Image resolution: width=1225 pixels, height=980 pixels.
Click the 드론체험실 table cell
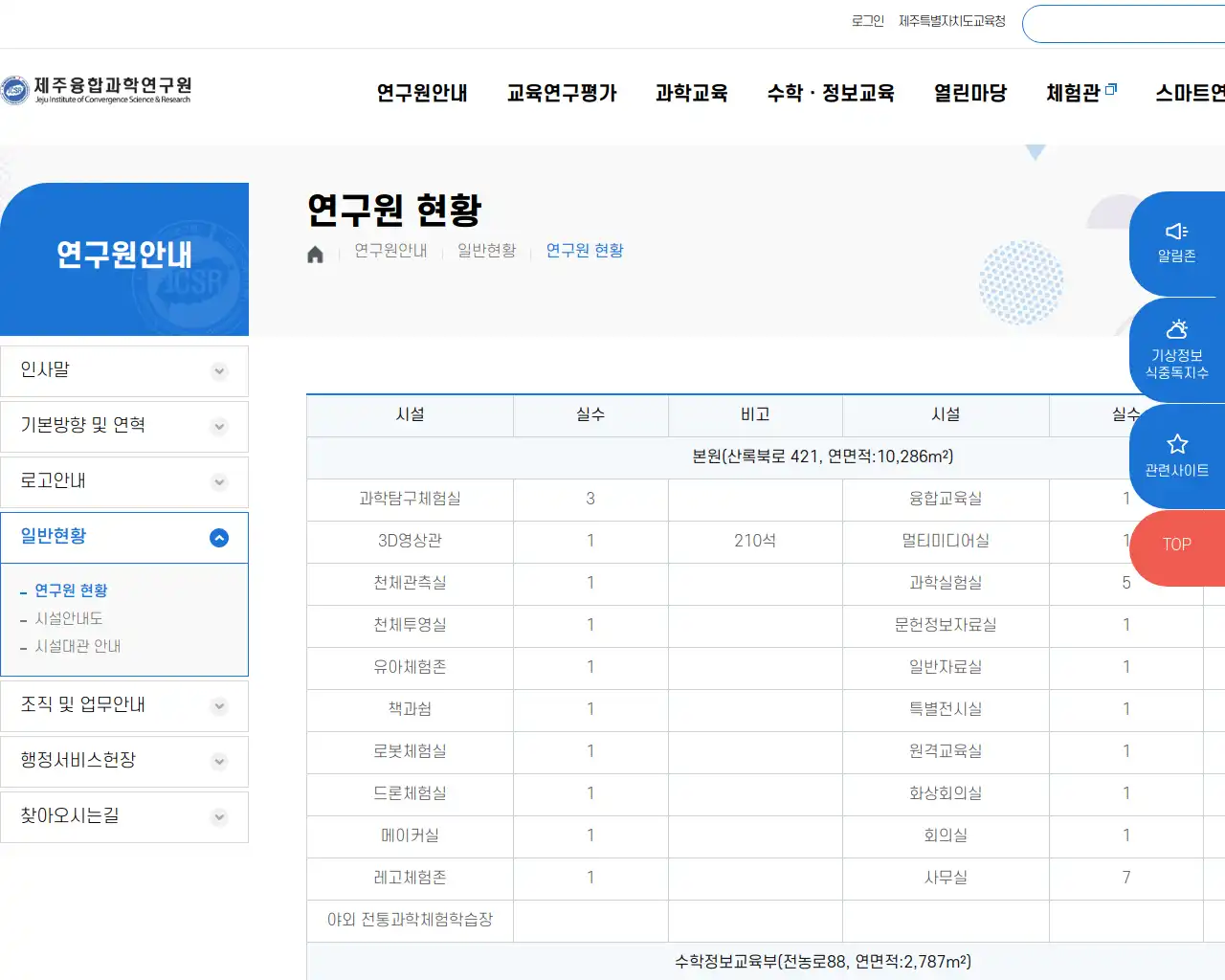(x=410, y=793)
